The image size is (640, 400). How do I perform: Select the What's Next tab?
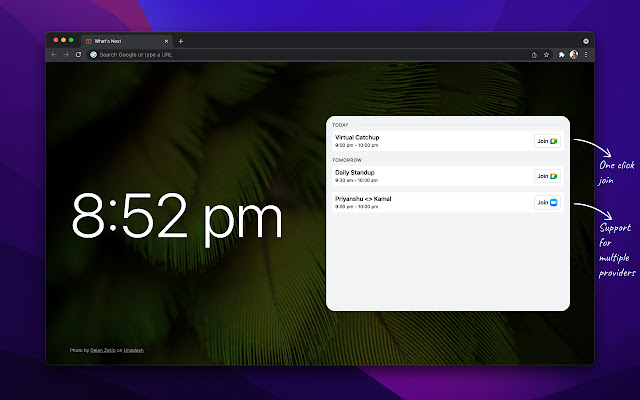coord(125,41)
